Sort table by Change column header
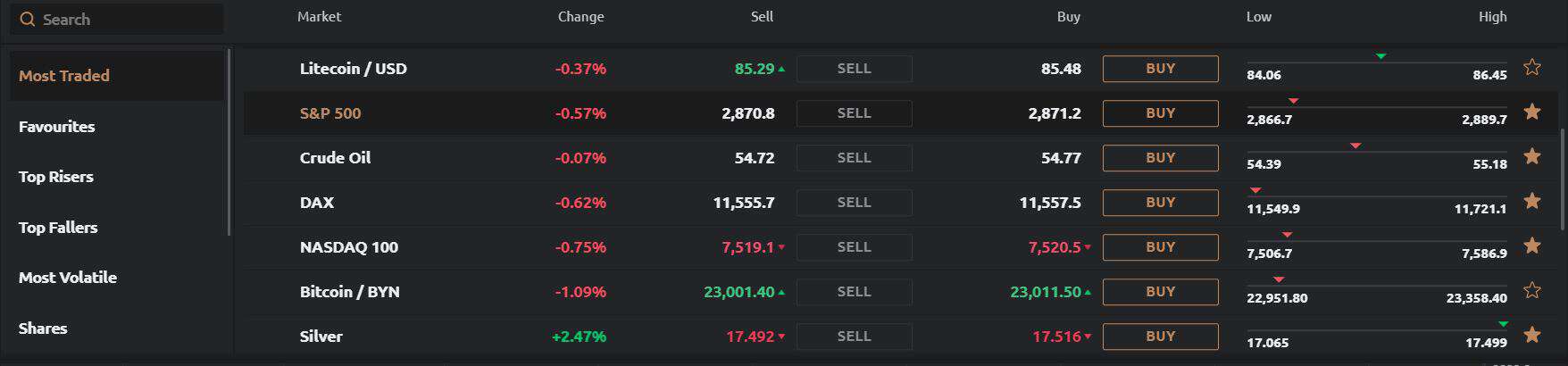The image size is (1568, 366). pos(580,17)
